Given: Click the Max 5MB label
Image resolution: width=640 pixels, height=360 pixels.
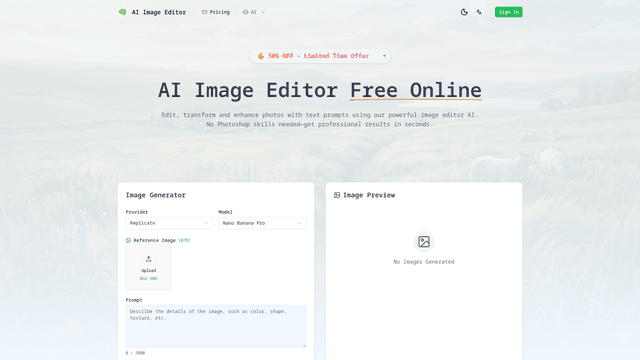Looking at the screenshot, I should (x=149, y=278).
